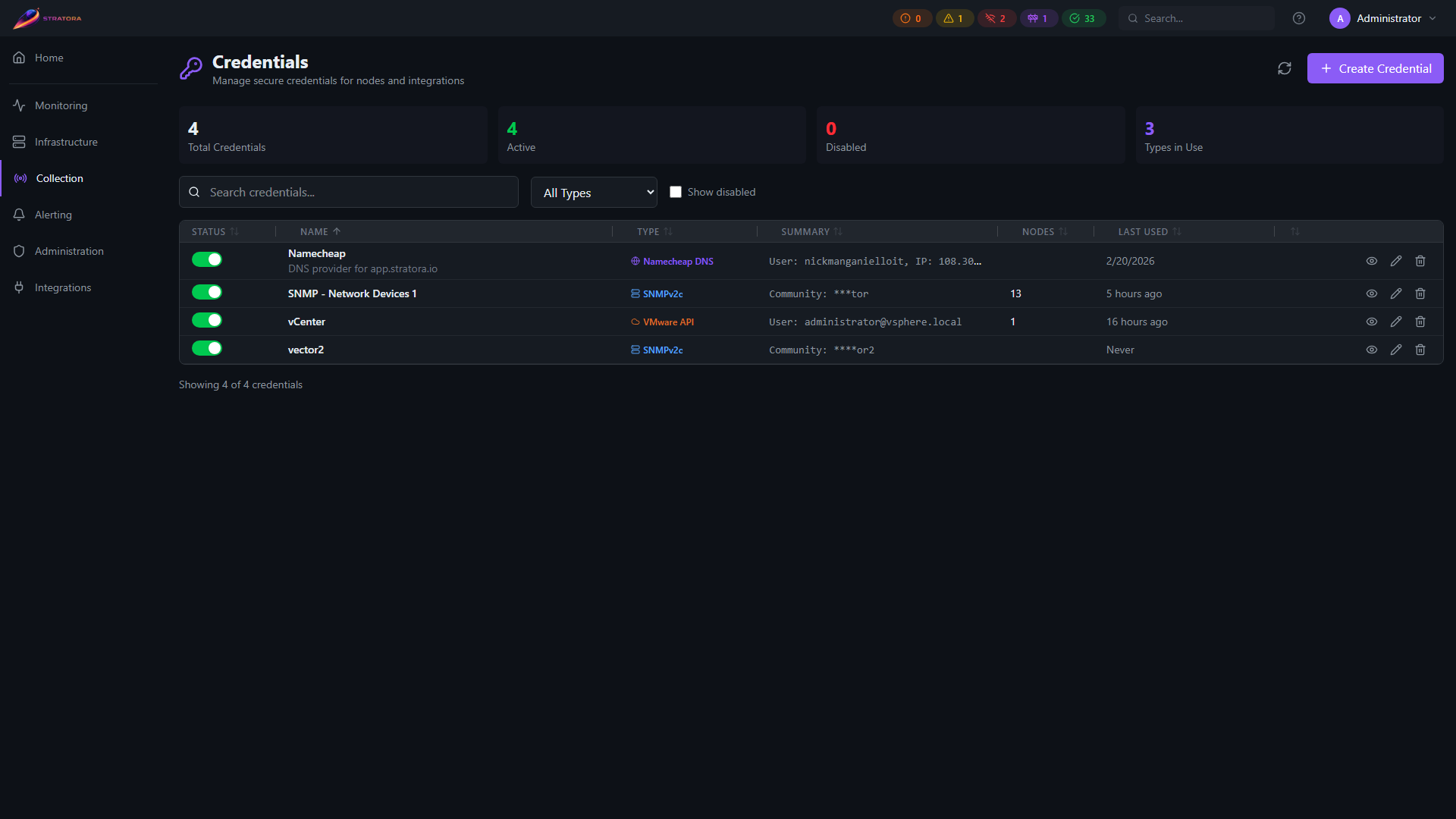Refresh the credentials list

point(1285,68)
